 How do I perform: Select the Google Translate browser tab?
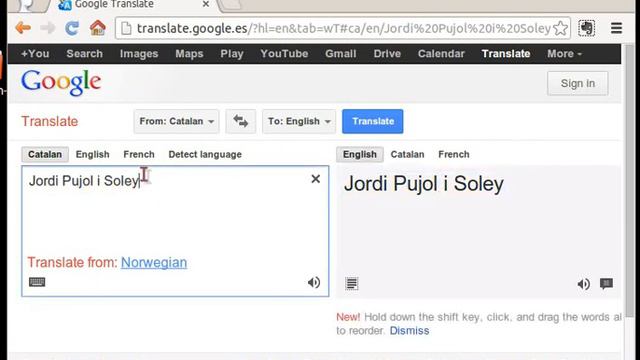click(135, 4)
